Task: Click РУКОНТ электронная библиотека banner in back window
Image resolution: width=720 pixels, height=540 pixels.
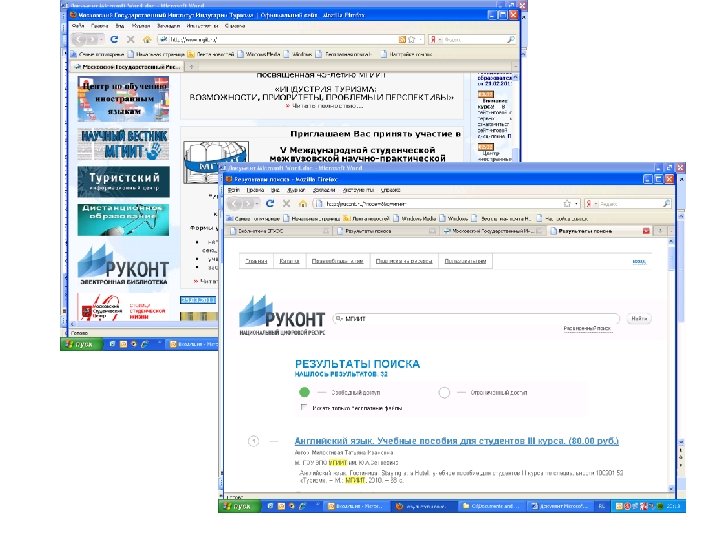Action: 124,265
